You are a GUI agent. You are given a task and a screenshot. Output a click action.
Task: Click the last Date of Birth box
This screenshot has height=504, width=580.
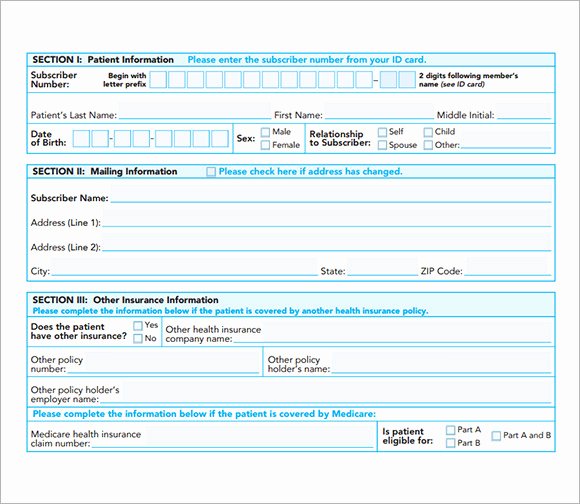click(220, 139)
